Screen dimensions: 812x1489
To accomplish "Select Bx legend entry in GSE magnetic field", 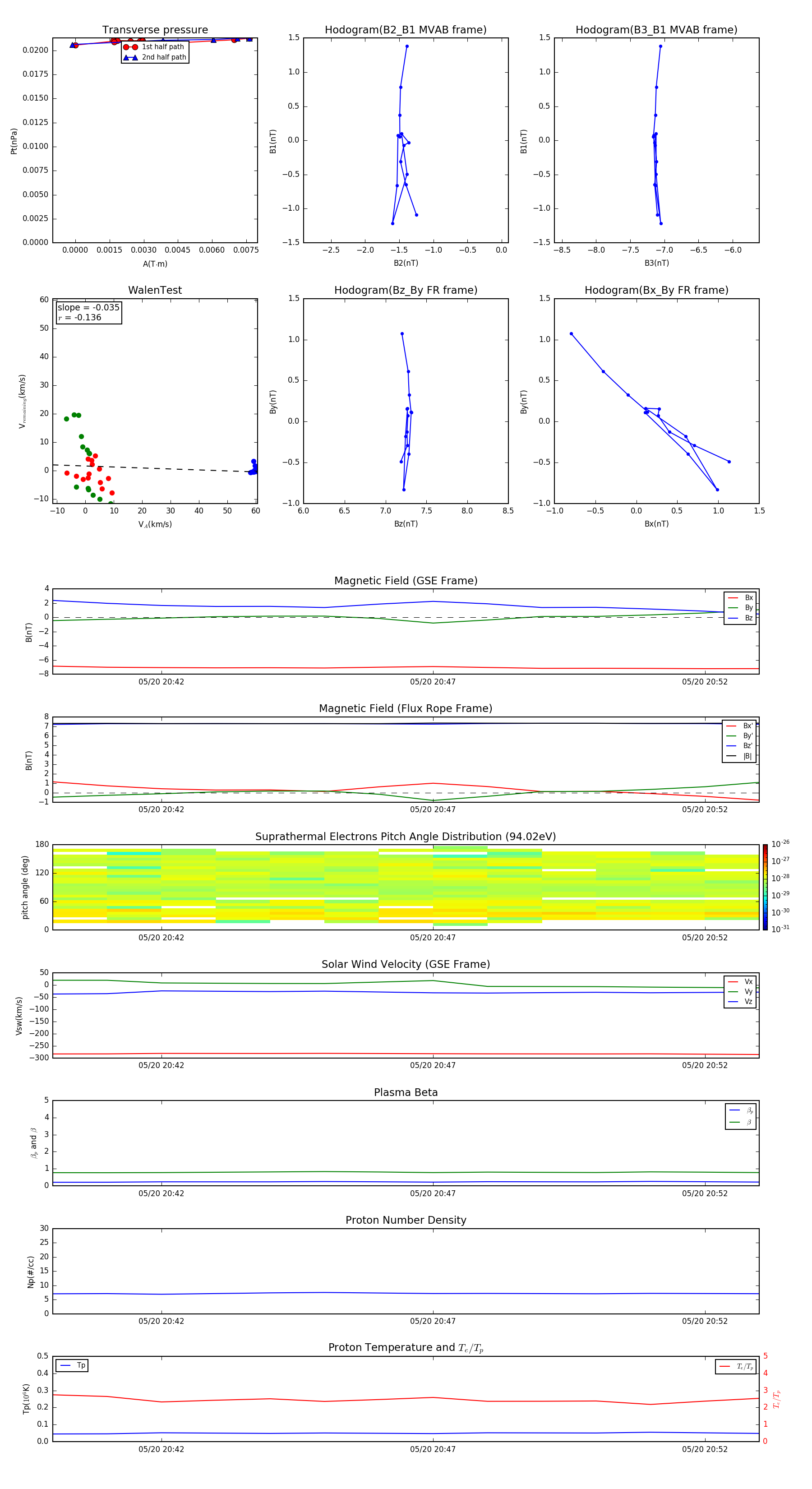I will point(740,598).
